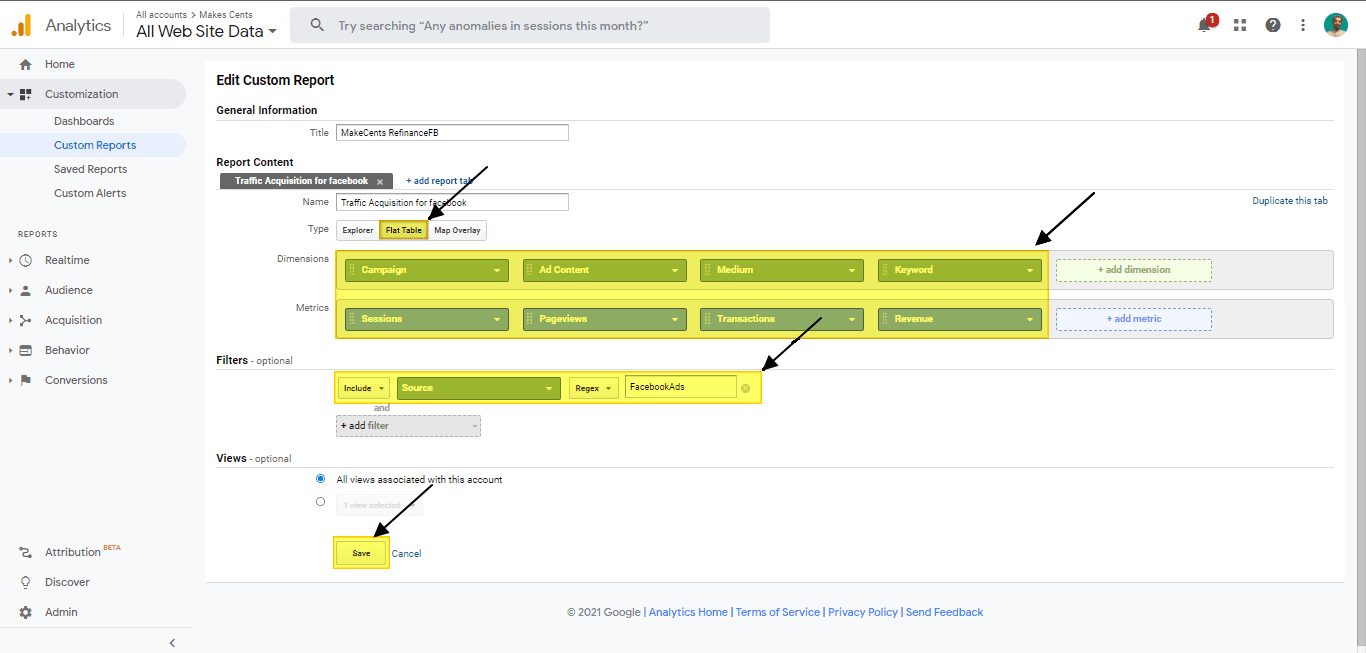Open the user account avatar

[1336, 25]
